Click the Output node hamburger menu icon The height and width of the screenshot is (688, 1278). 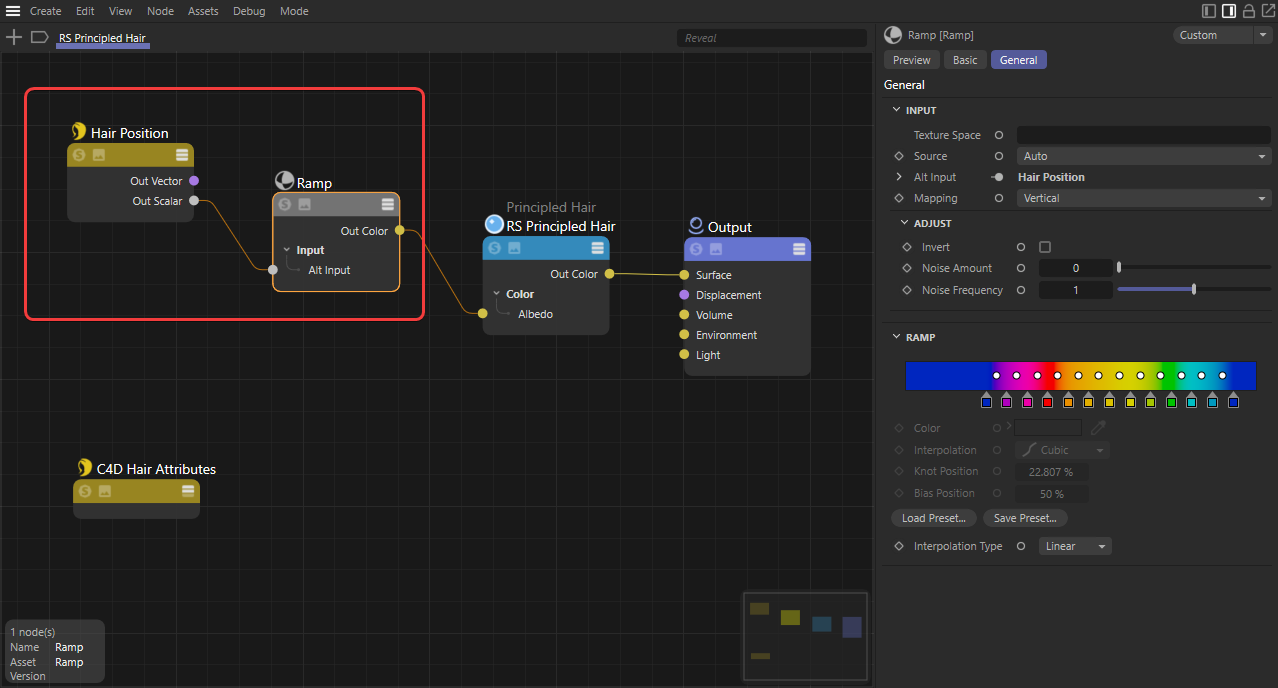(x=799, y=249)
